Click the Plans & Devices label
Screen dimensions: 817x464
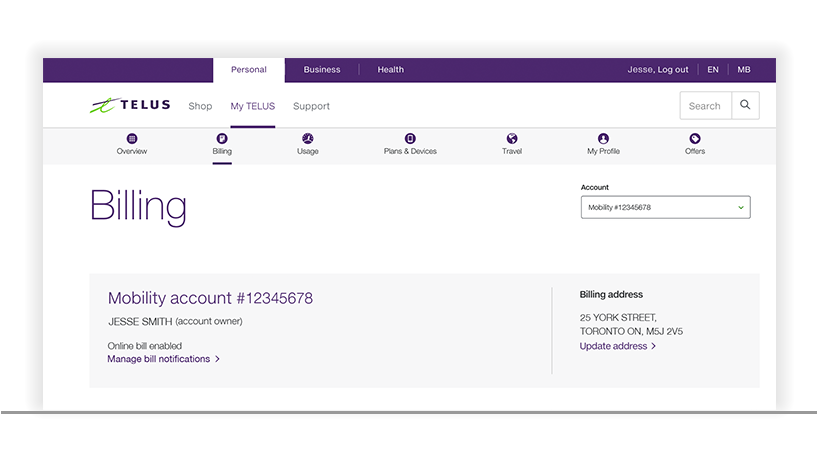pyautogui.click(x=410, y=152)
